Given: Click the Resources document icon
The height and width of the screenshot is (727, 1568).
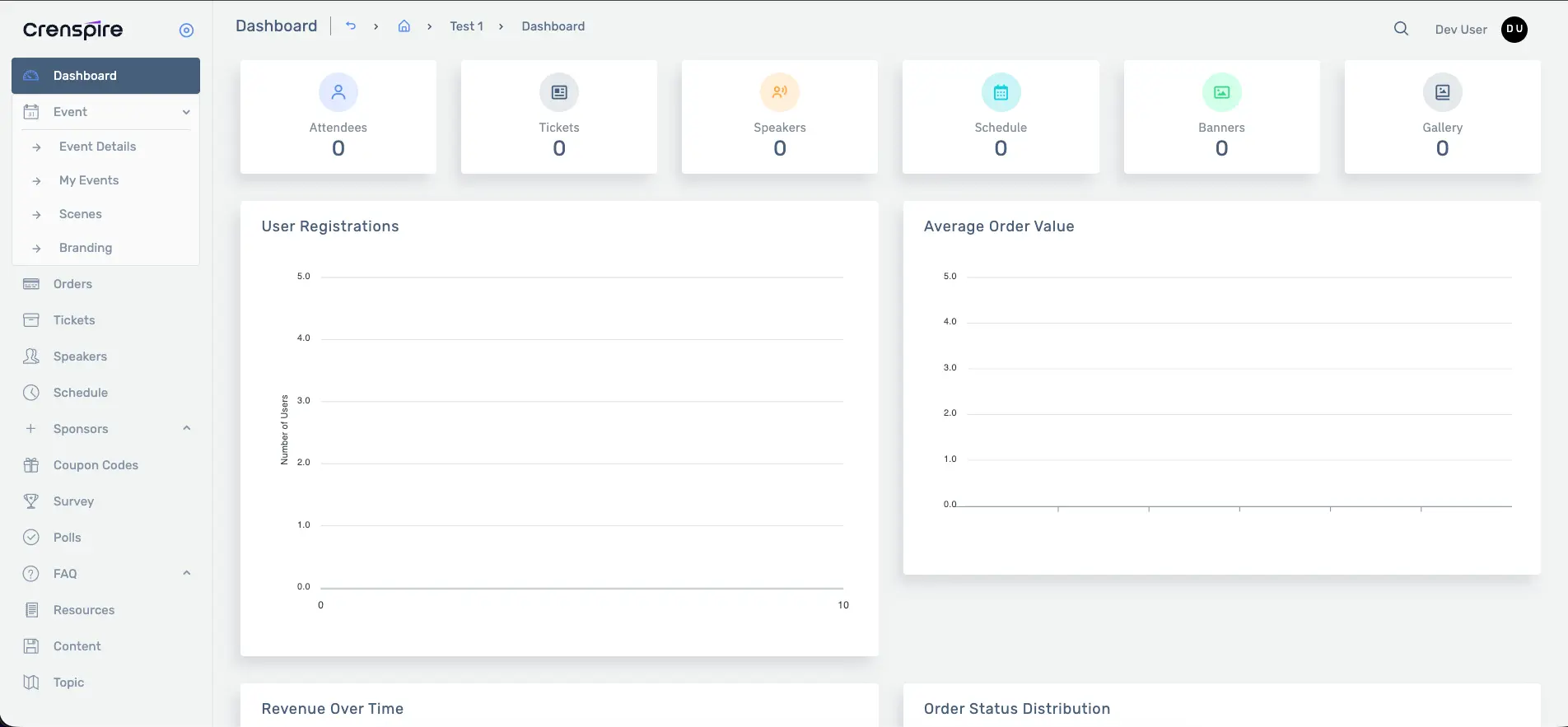Looking at the screenshot, I should pos(31,610).
